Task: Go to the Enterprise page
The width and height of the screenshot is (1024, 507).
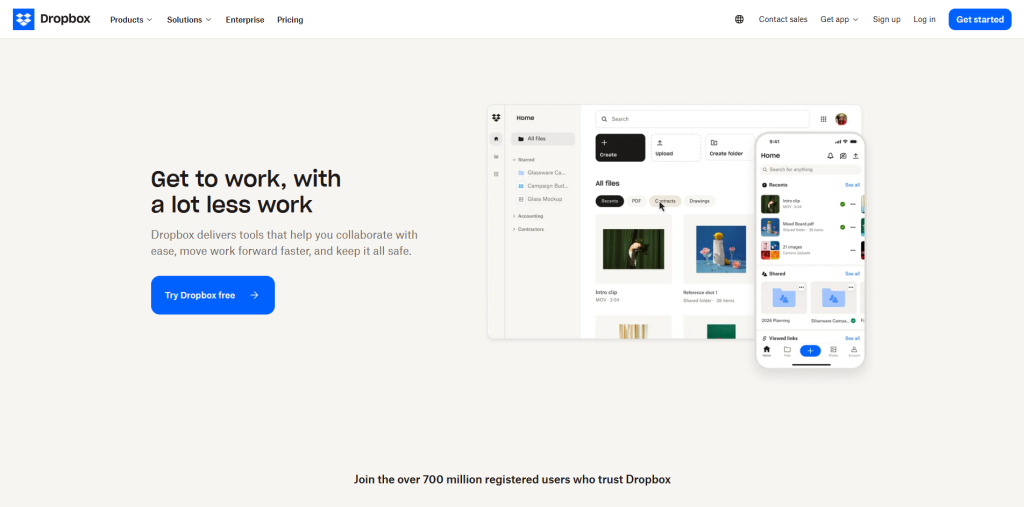Action: 245,20
